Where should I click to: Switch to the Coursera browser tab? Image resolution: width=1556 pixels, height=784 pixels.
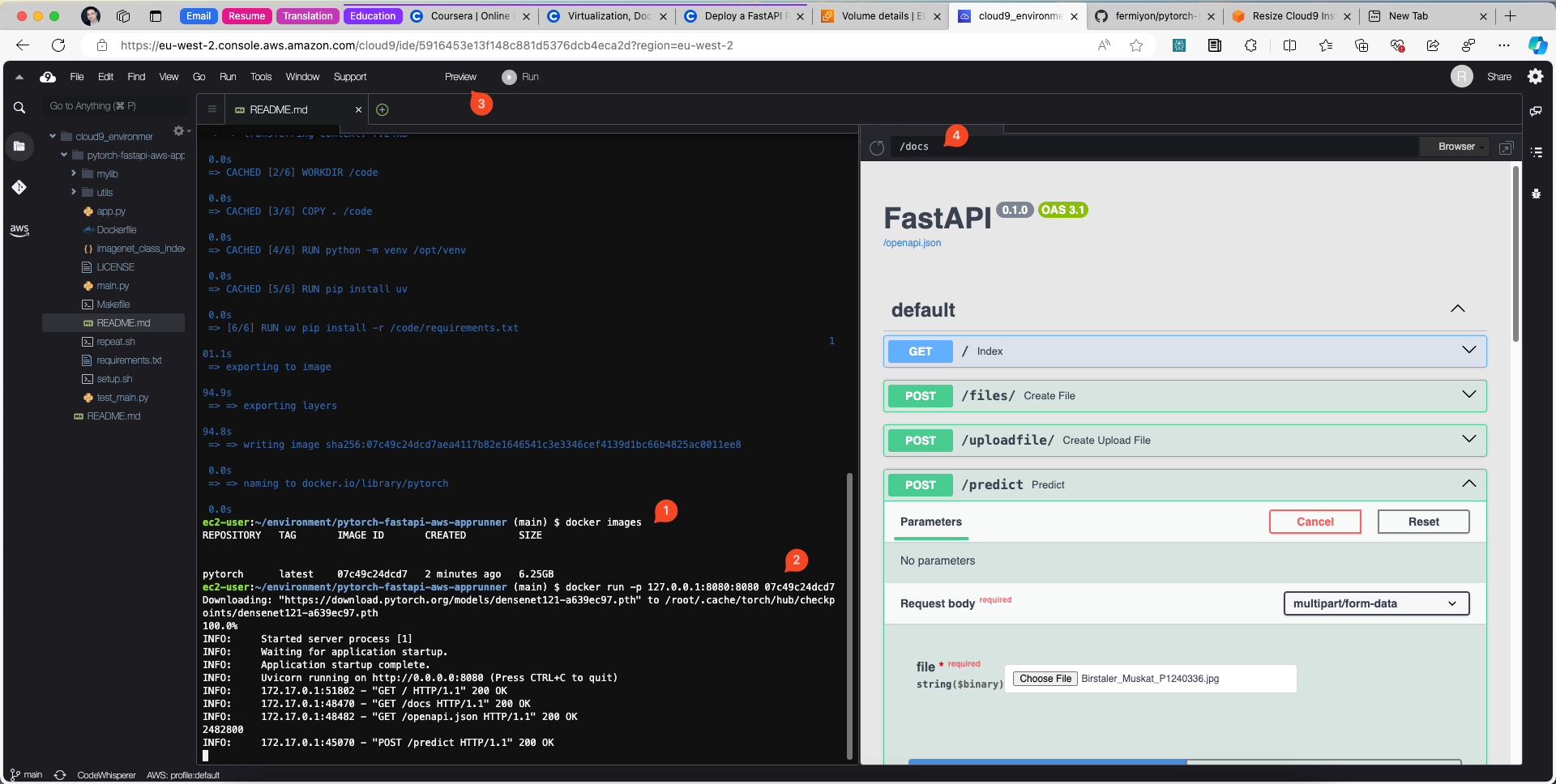[x=470, y=16]
